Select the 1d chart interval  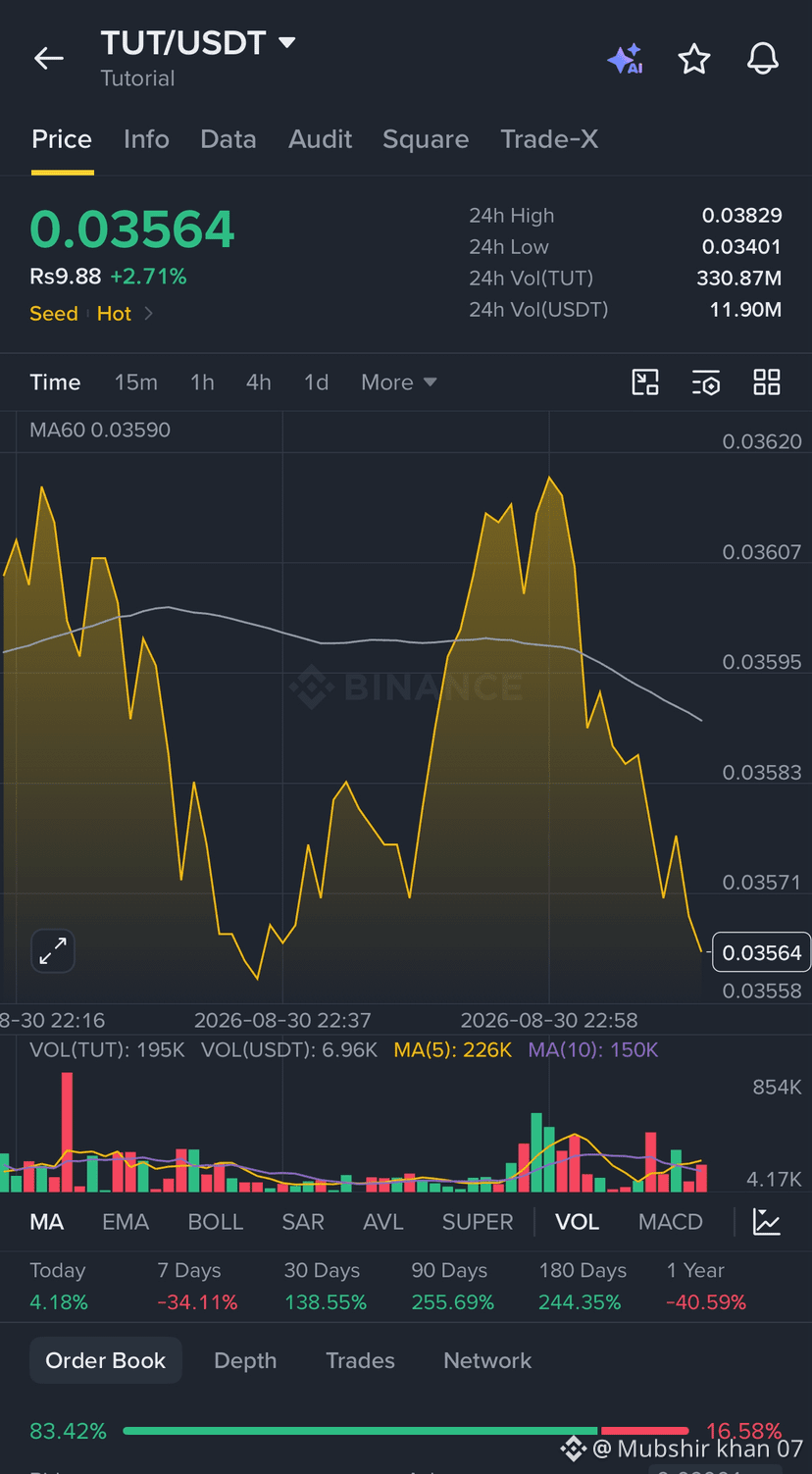pyautogui.click(x=316, y=382)
